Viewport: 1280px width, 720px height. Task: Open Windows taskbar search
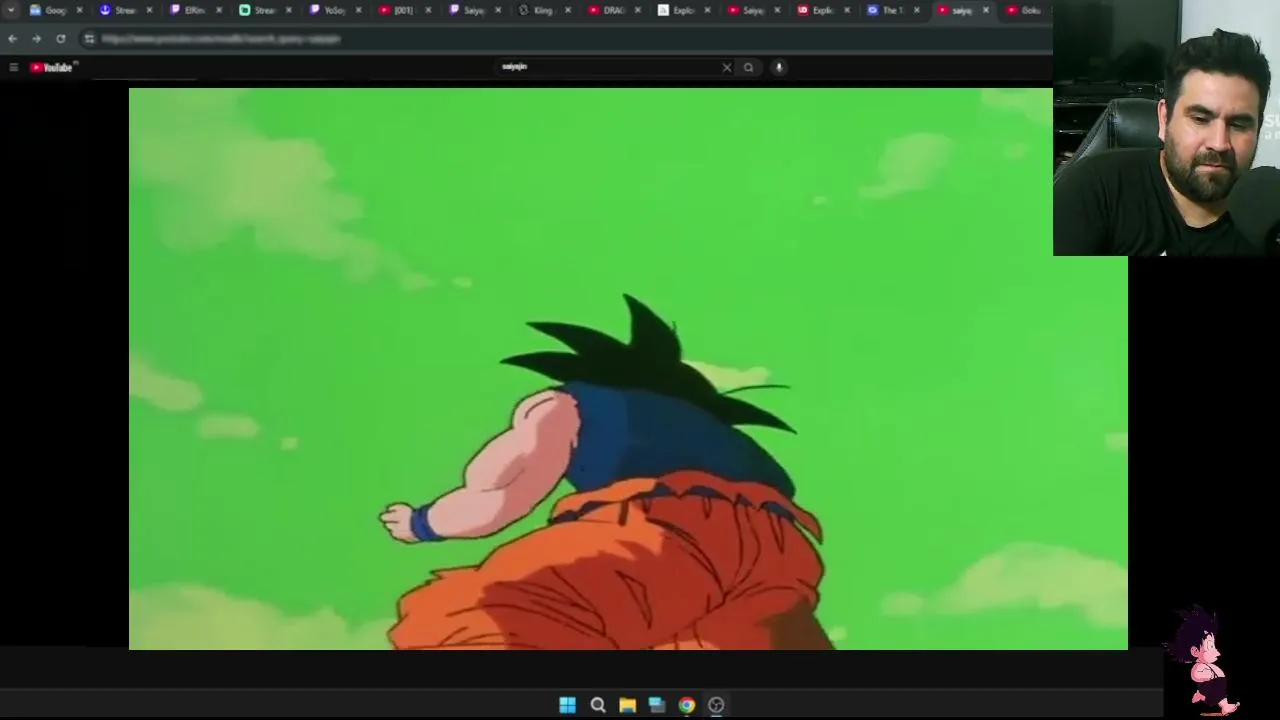(598, 705)
